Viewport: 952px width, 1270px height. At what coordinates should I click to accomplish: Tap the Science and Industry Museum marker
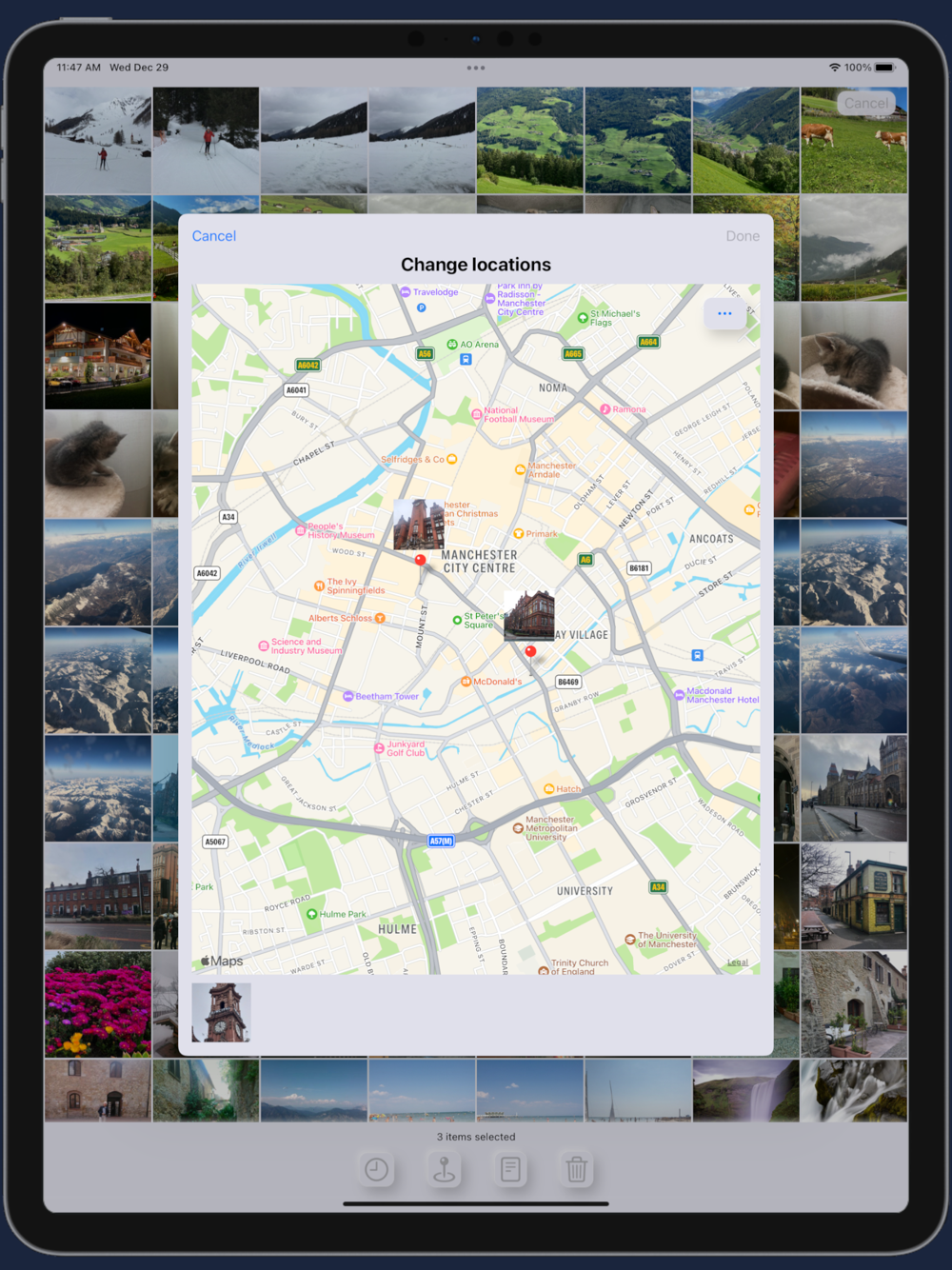click(x=264, y=645)
